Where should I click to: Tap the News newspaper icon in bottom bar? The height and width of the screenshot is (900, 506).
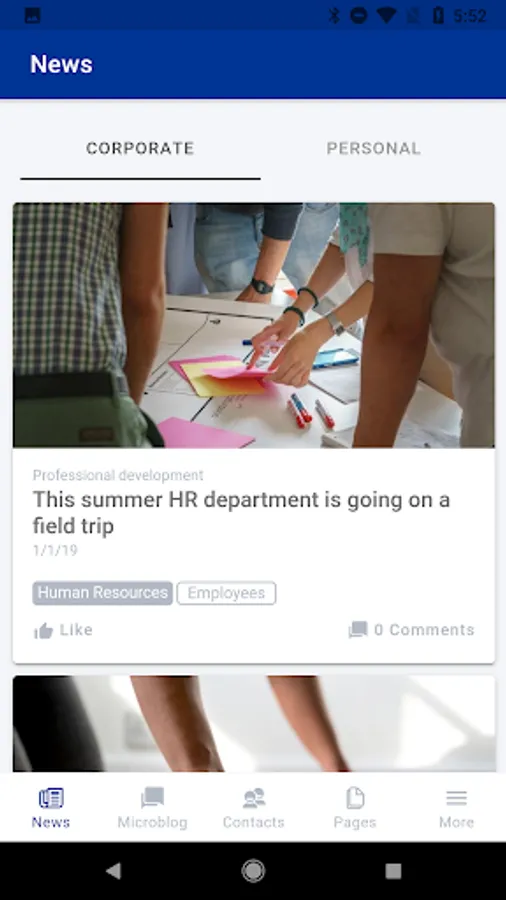click(50, 797)
